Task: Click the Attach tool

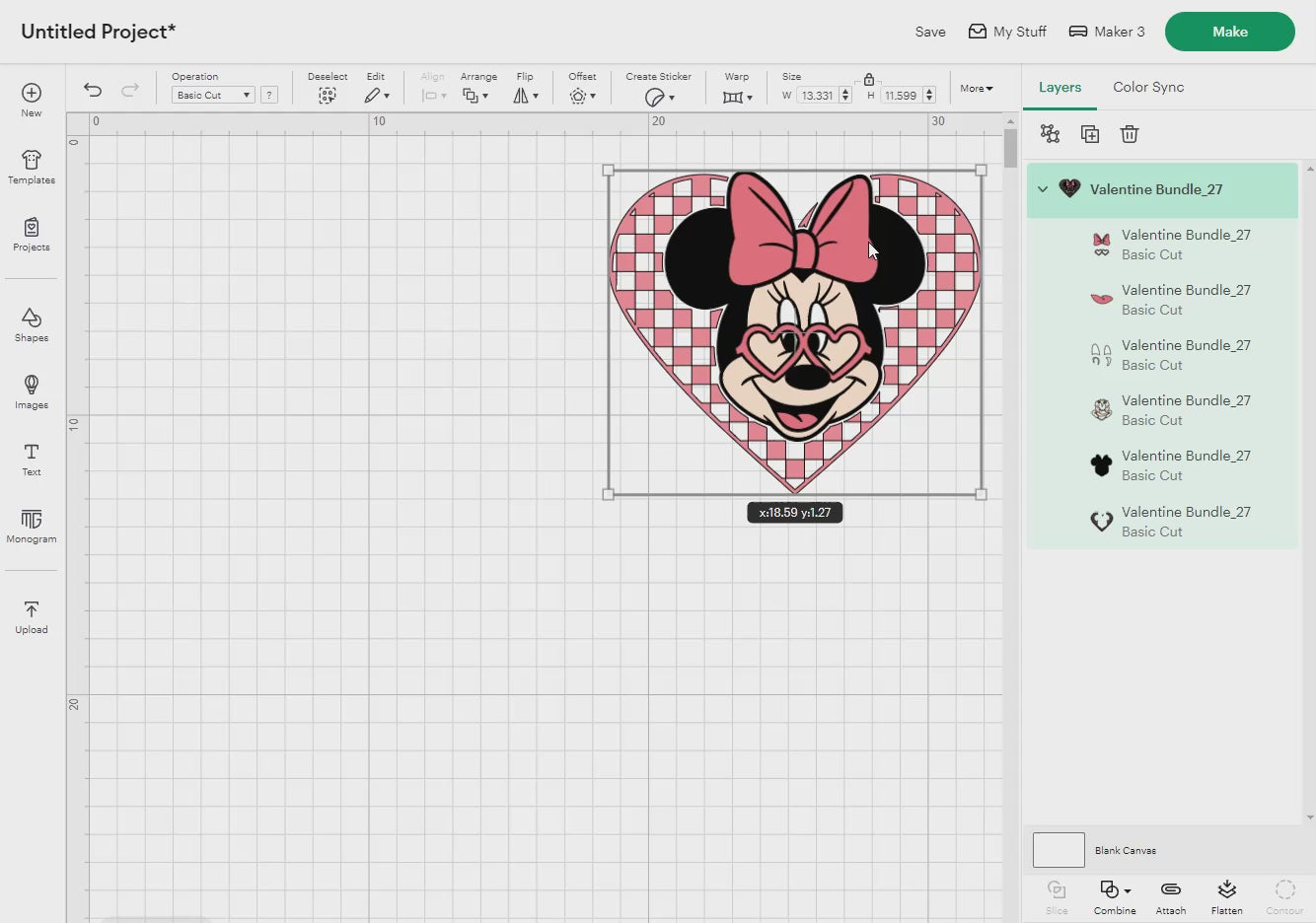Action: [1171, 897]
